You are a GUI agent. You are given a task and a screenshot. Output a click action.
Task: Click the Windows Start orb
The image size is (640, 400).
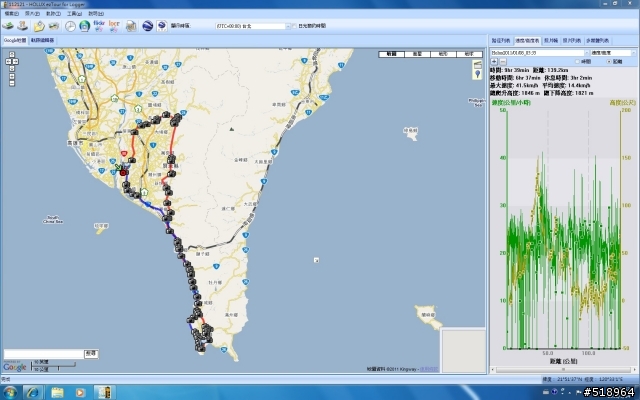pyautogui.click(x=10, y=393)
